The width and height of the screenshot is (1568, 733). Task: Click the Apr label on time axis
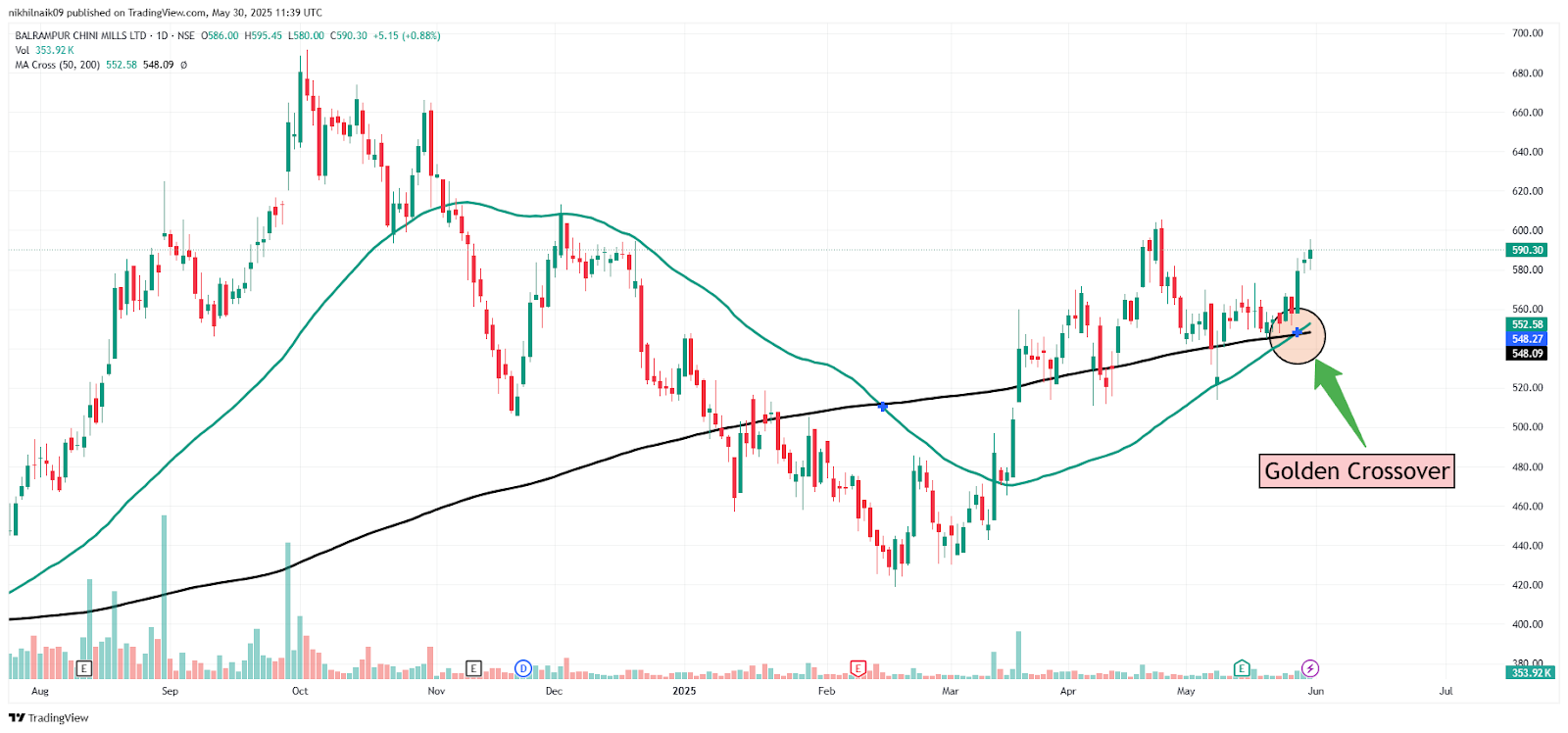click(x=1067, y=691)
